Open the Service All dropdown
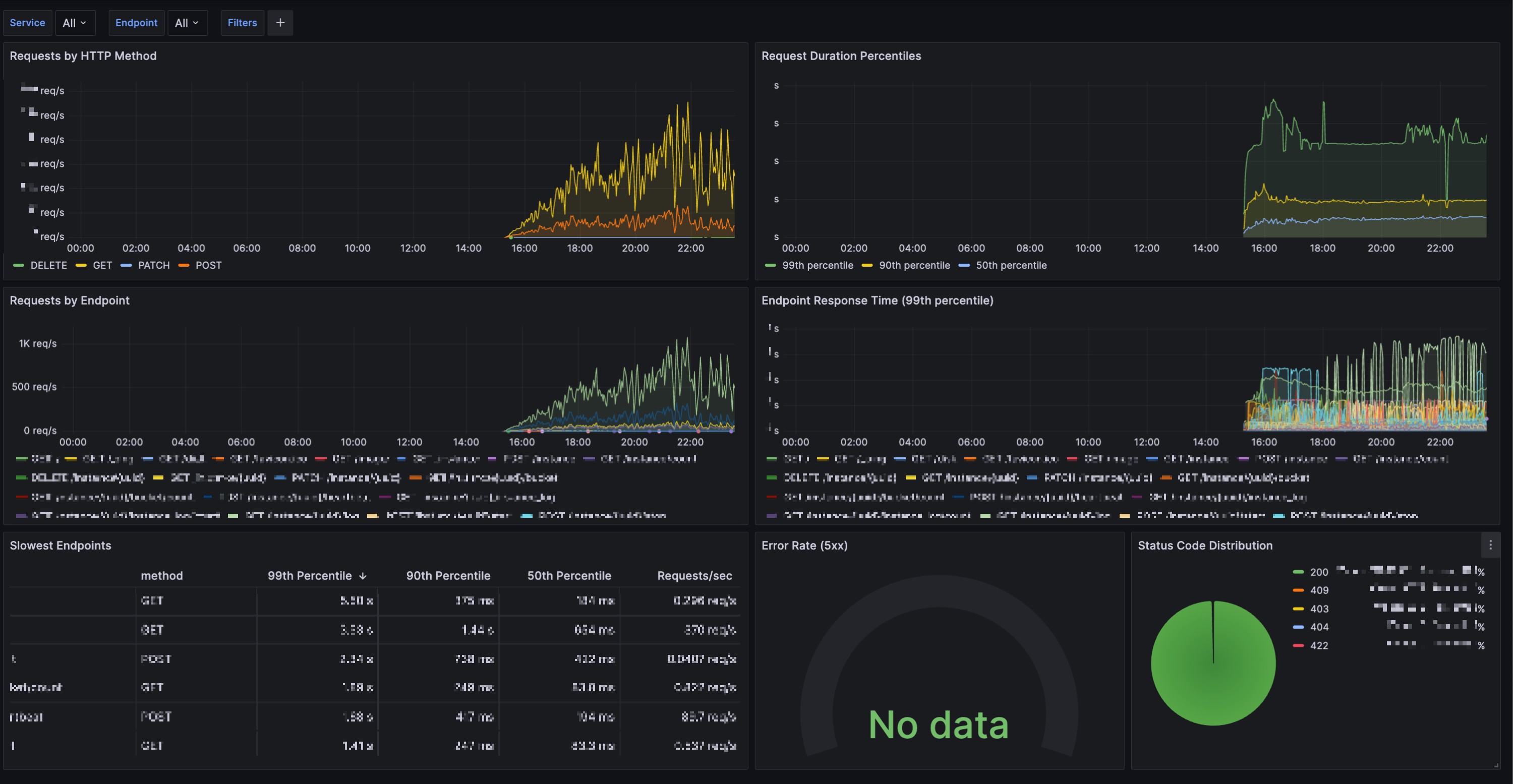 pos(75,23)
